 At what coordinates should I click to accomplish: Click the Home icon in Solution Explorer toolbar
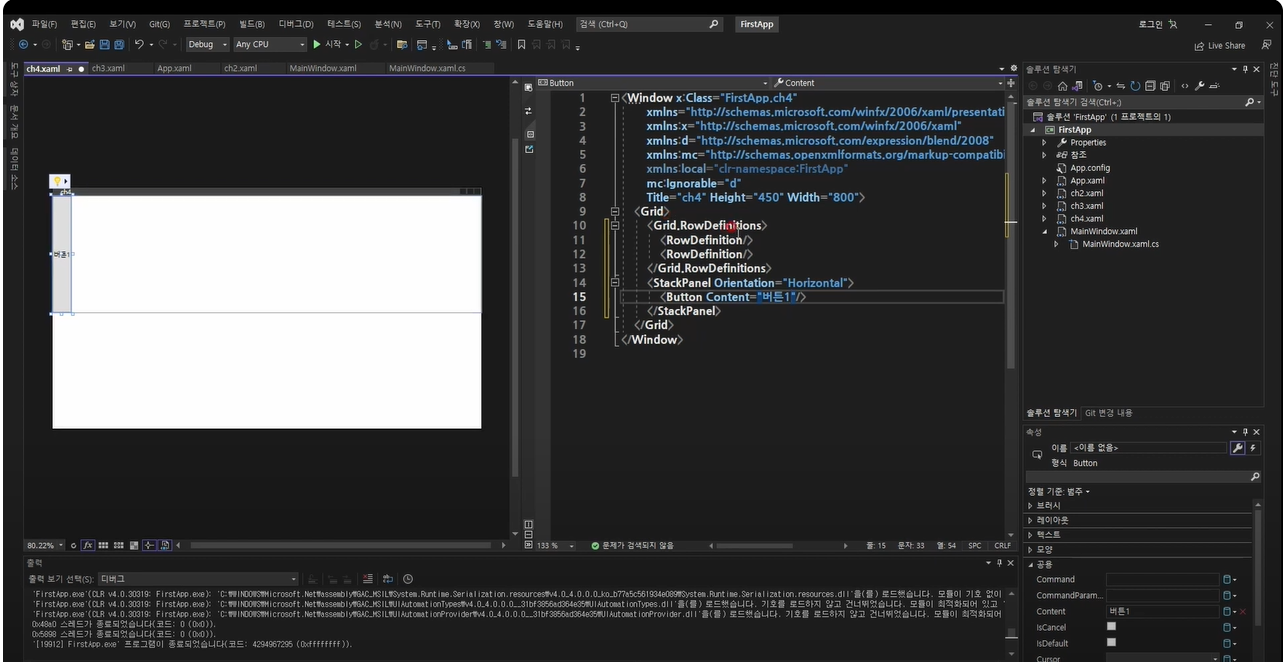point(1062,86)
